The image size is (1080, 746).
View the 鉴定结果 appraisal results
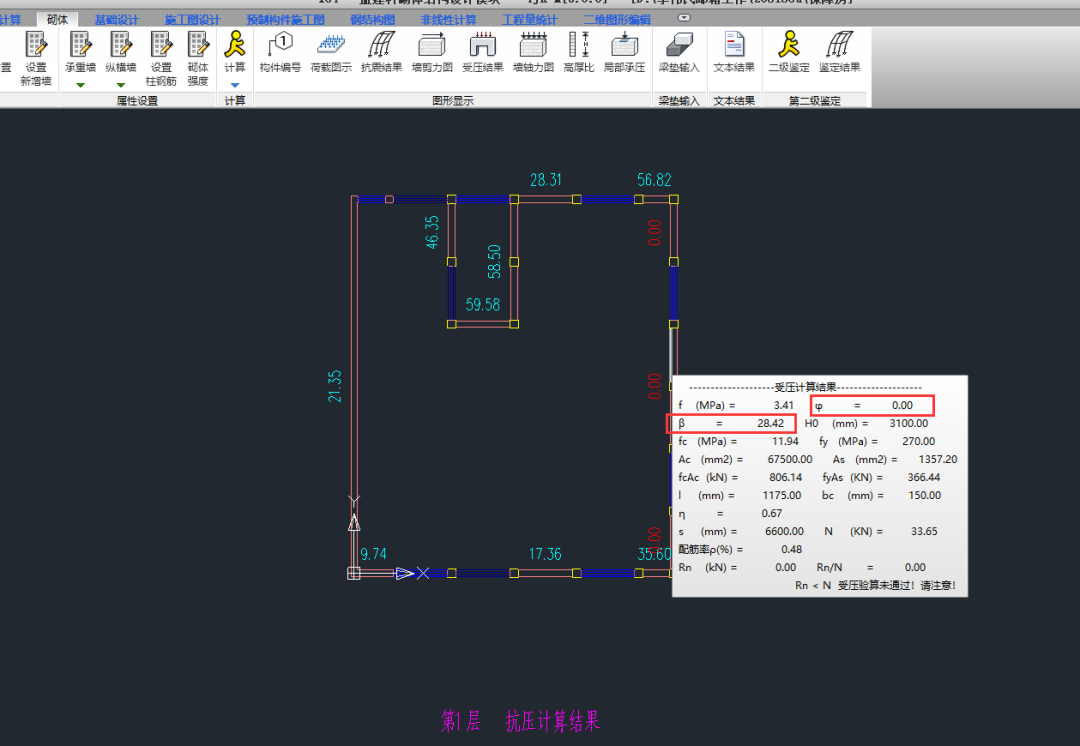840,45
